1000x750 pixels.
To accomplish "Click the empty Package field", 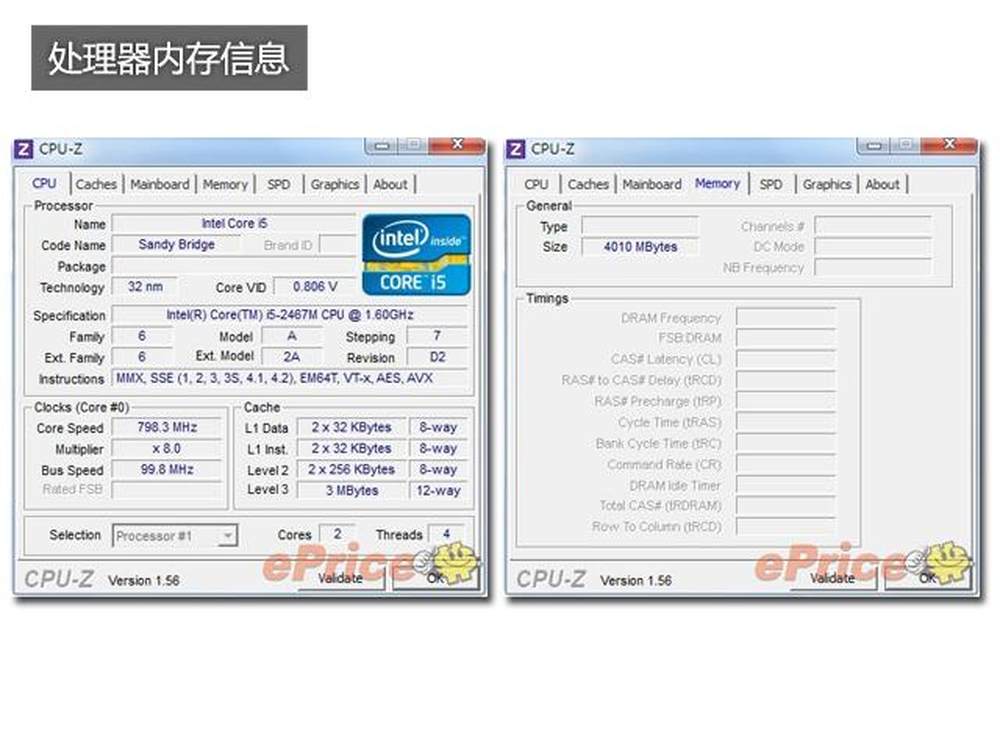I will [233, 266].
